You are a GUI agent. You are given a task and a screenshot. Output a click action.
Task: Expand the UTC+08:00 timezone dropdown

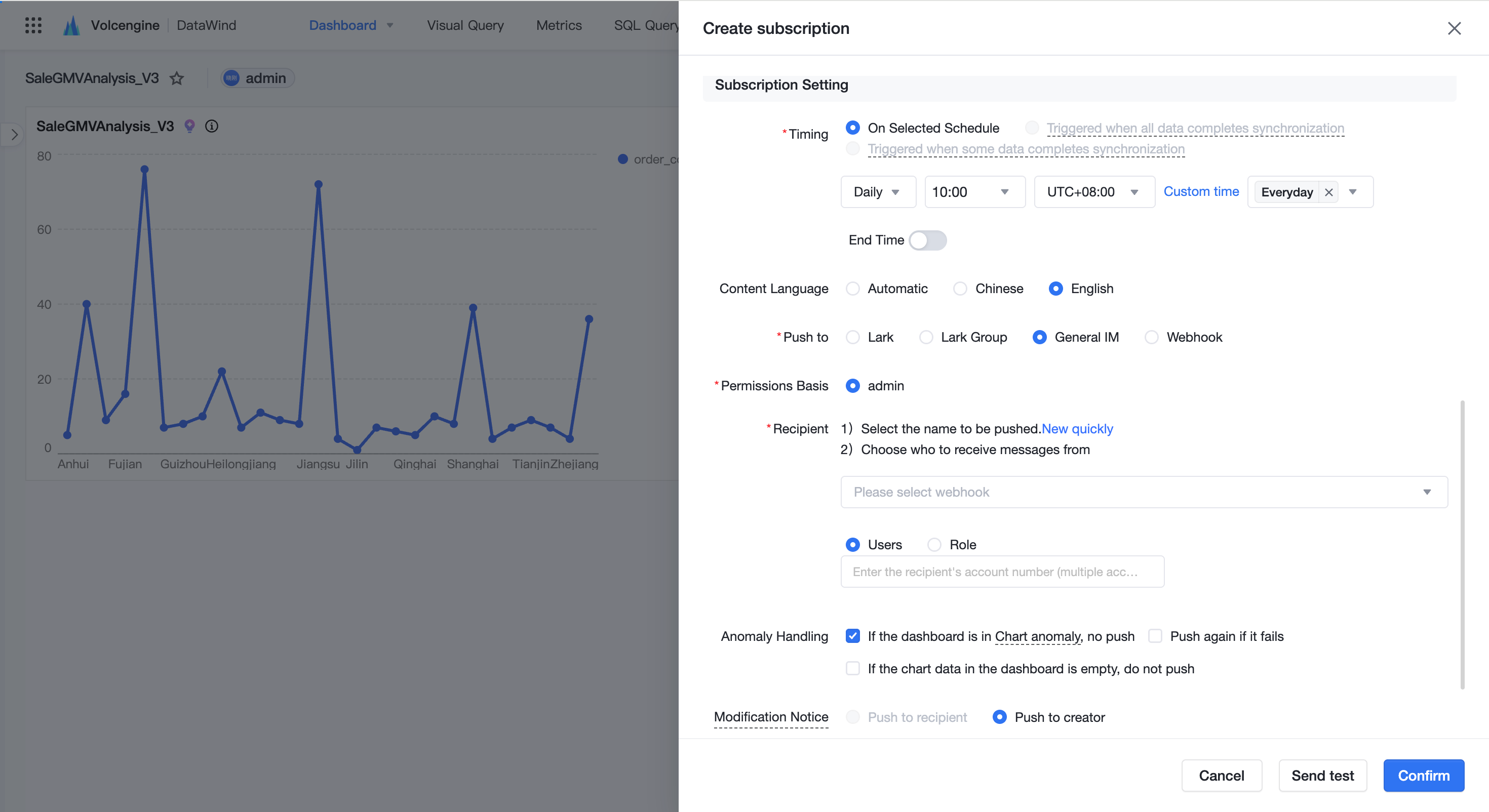coord(1094,192)
